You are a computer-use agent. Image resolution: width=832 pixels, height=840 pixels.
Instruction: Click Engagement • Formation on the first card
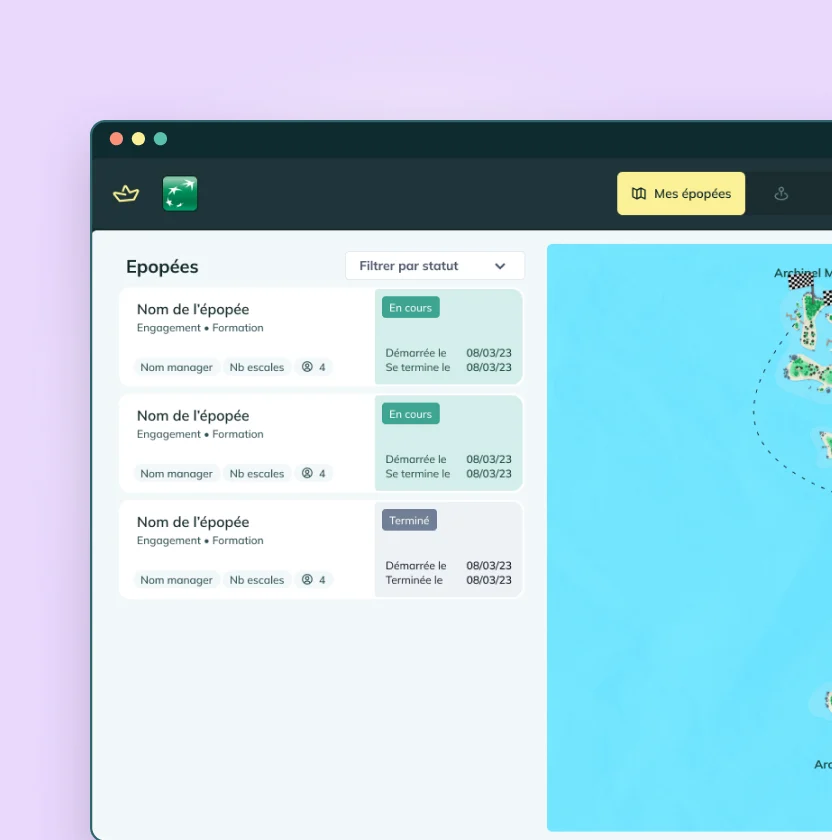point(200,328)
